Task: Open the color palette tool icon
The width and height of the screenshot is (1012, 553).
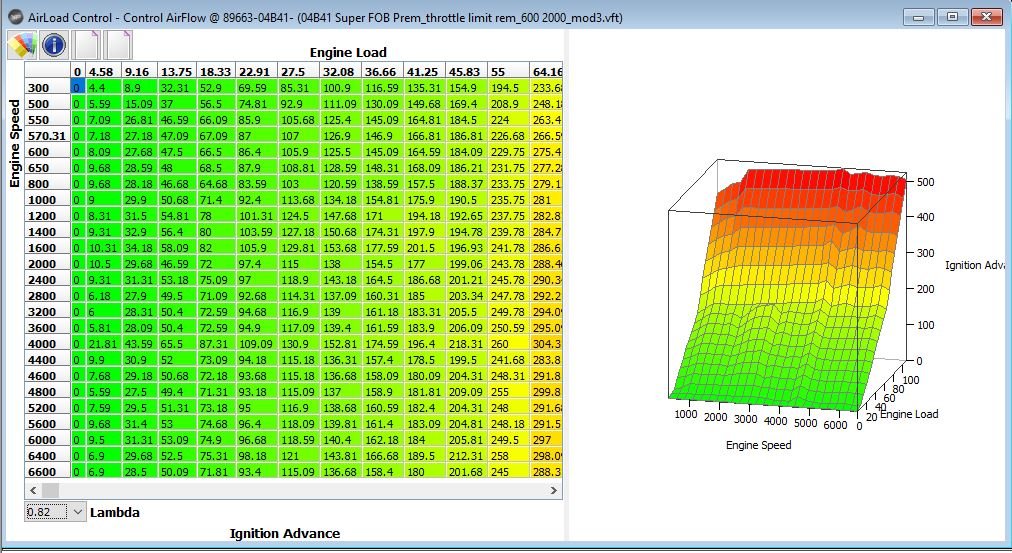Action: point(21,45)
